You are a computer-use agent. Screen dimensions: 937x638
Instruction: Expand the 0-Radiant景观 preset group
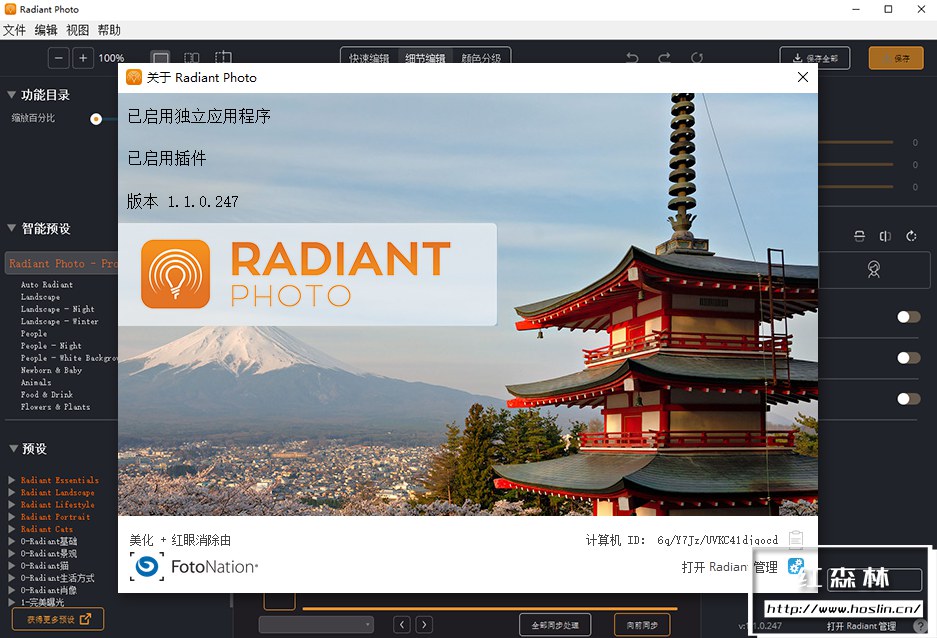[12, 553]
